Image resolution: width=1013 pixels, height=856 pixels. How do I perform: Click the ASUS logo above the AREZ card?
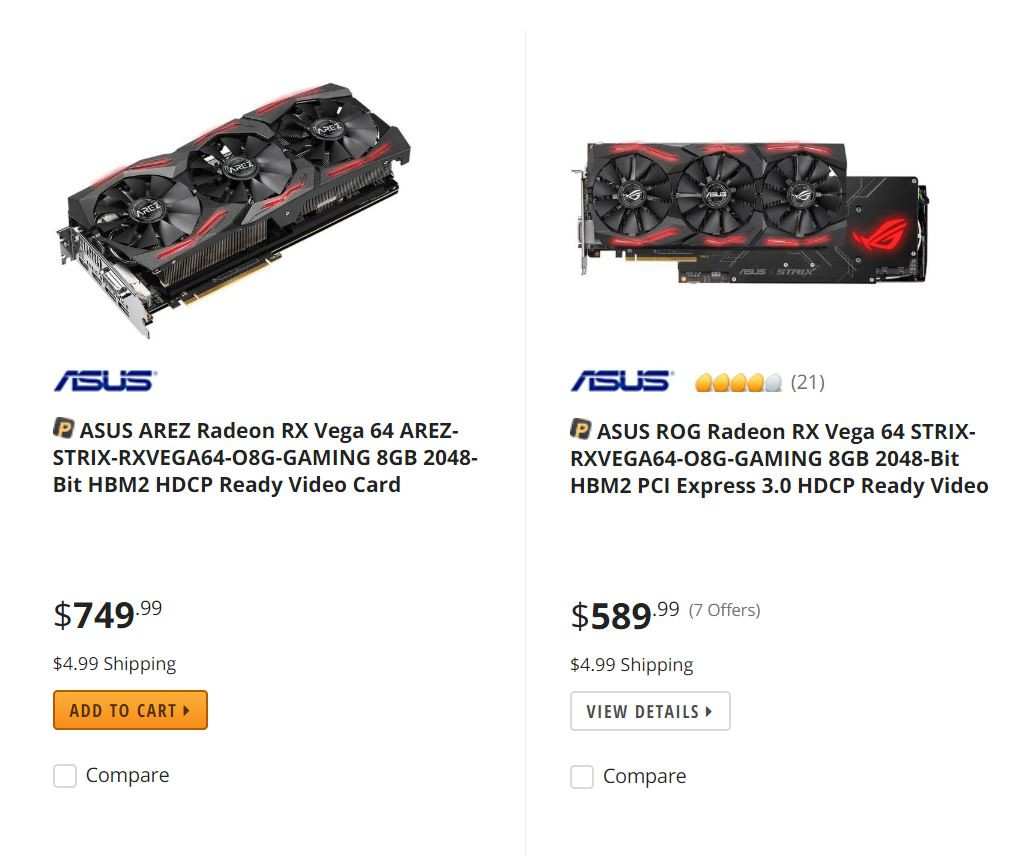(x=105, y=381)
